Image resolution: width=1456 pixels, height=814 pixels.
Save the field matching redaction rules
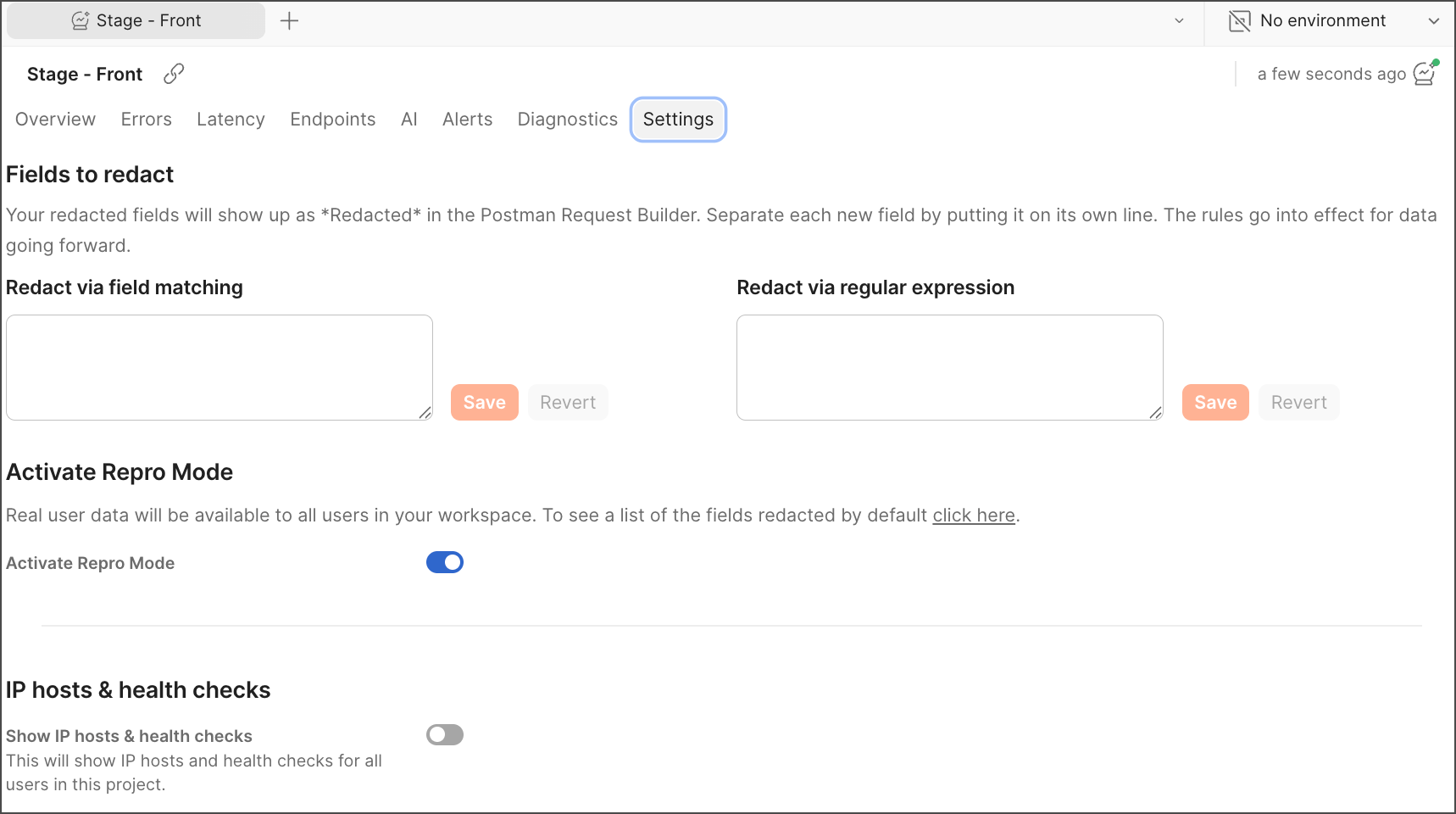tap(484, 403)
